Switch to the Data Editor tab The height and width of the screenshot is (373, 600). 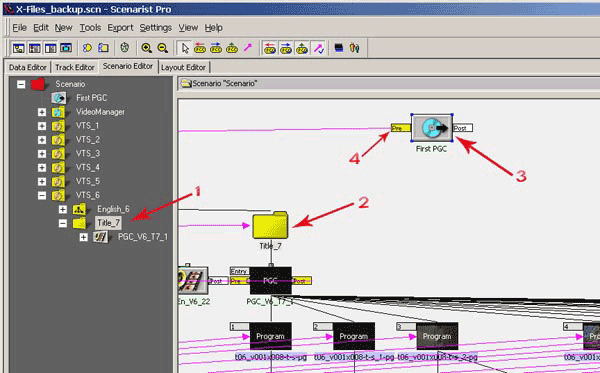pyautogui.click(x=28, y=67)
